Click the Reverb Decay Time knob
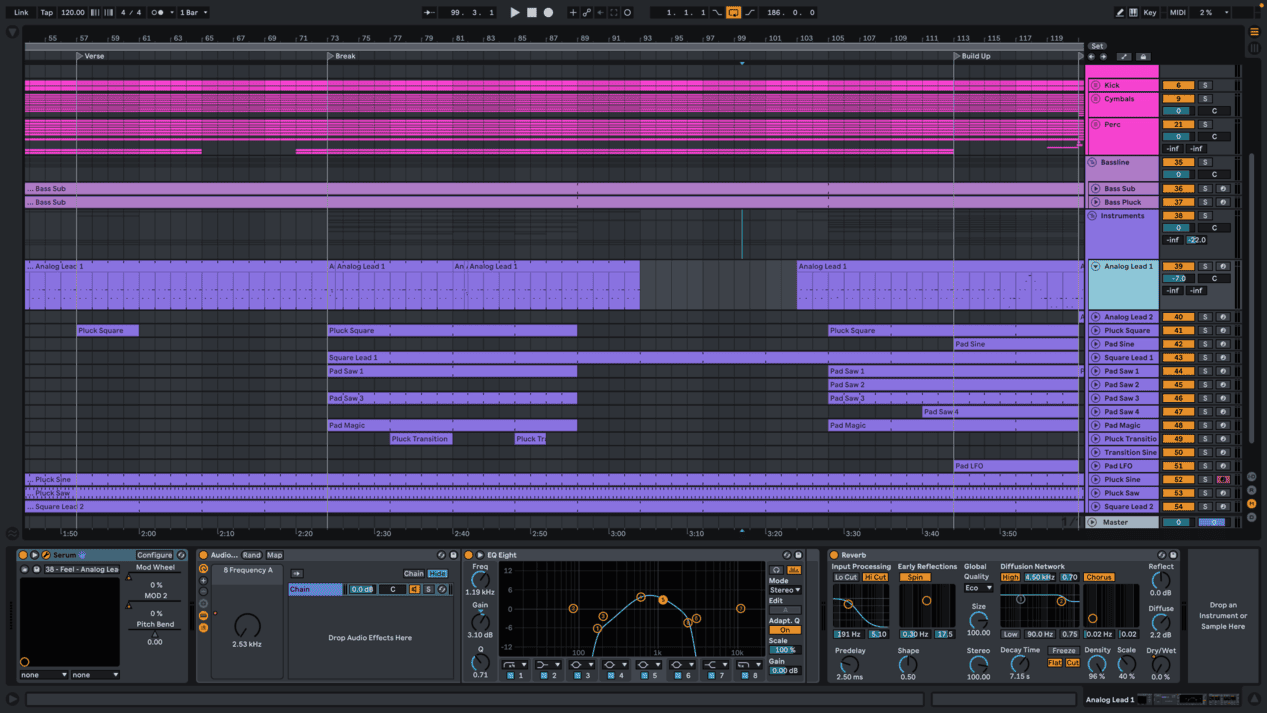This screenshot has width=1267, height=713. pyautogui.click(x=1019, y=663)
